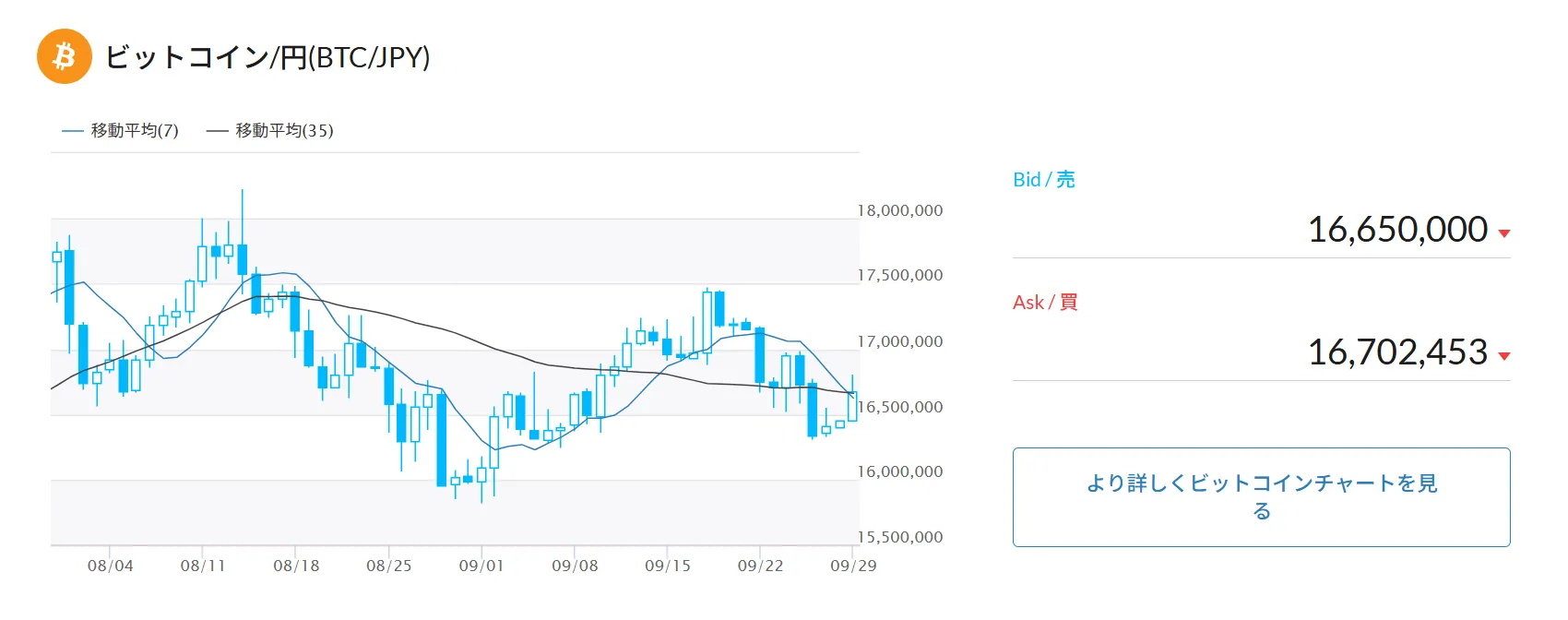Click the red down arrow beside Ask price
The height and width of the screenshot is (620, 1568).
(1504, 356)
